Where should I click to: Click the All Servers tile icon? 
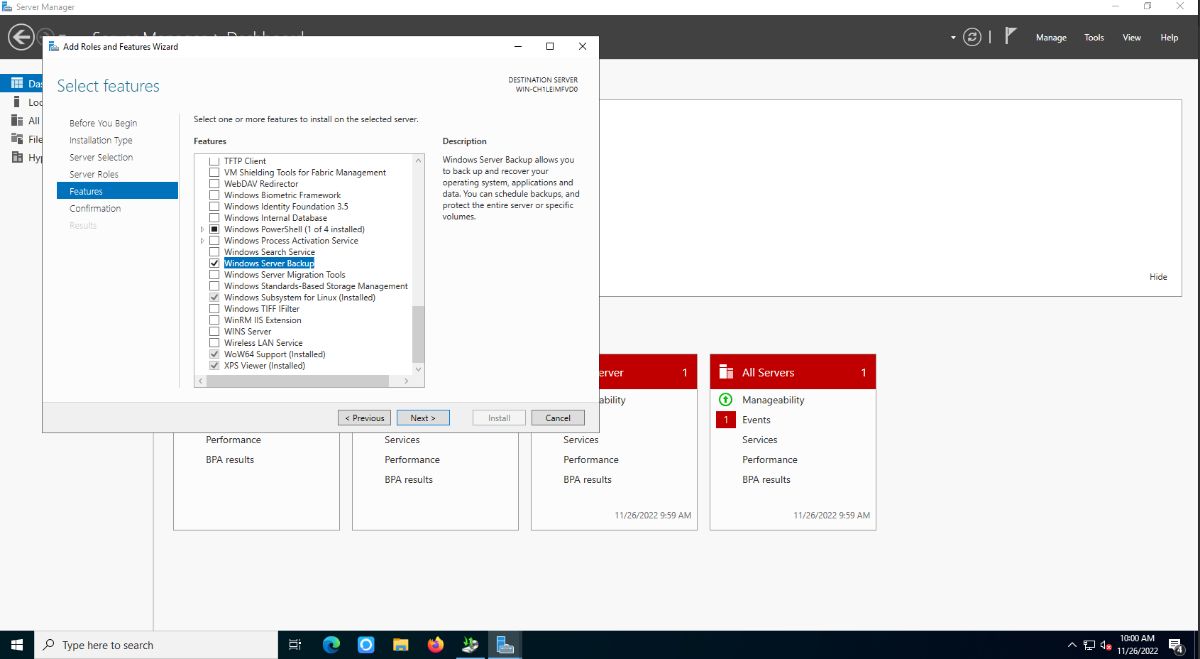point(724,371)
